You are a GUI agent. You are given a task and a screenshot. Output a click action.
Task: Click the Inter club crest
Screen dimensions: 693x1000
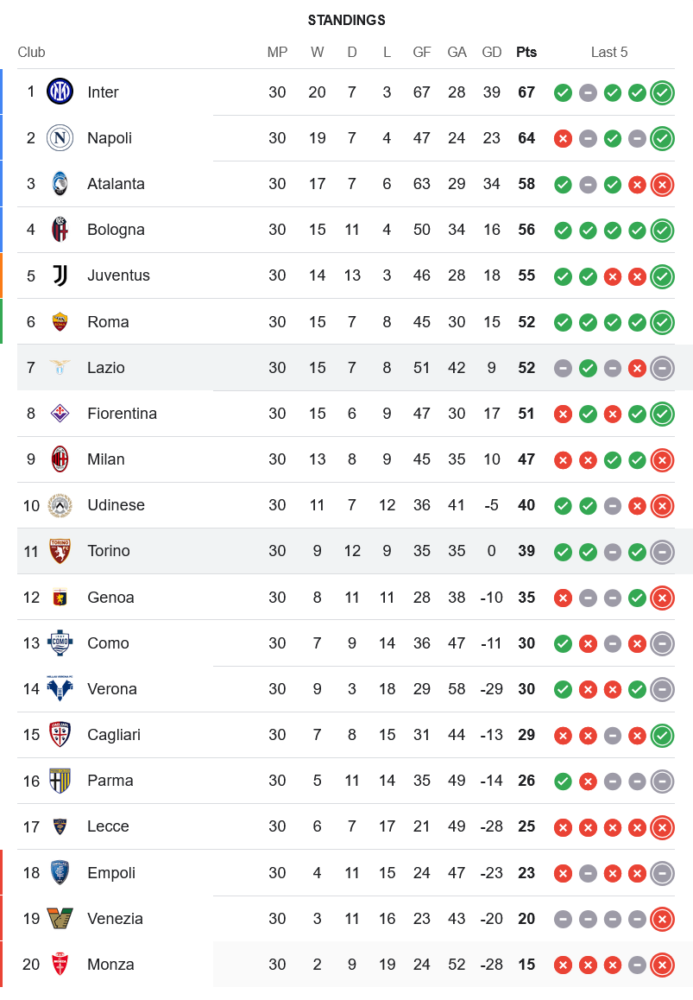tap(60, 92)
